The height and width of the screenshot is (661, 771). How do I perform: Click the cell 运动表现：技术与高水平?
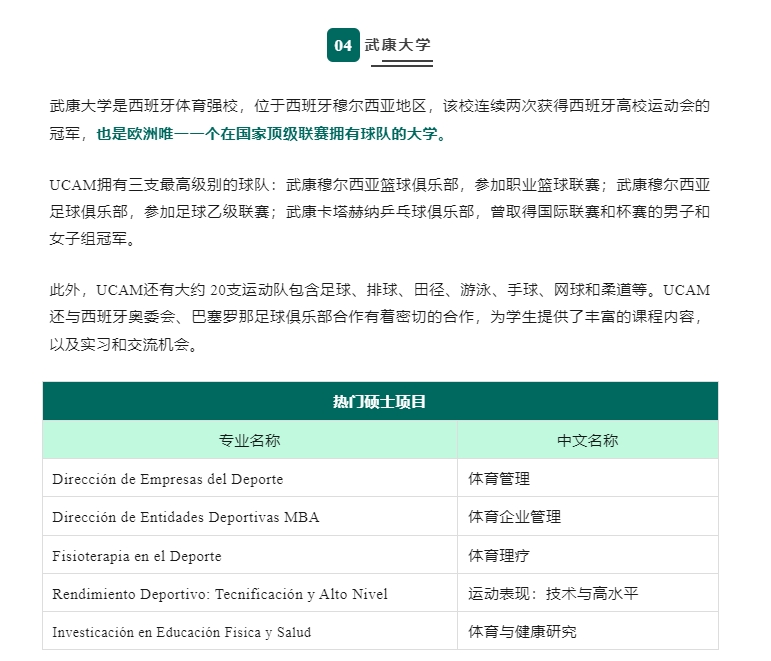coord(588,593)
